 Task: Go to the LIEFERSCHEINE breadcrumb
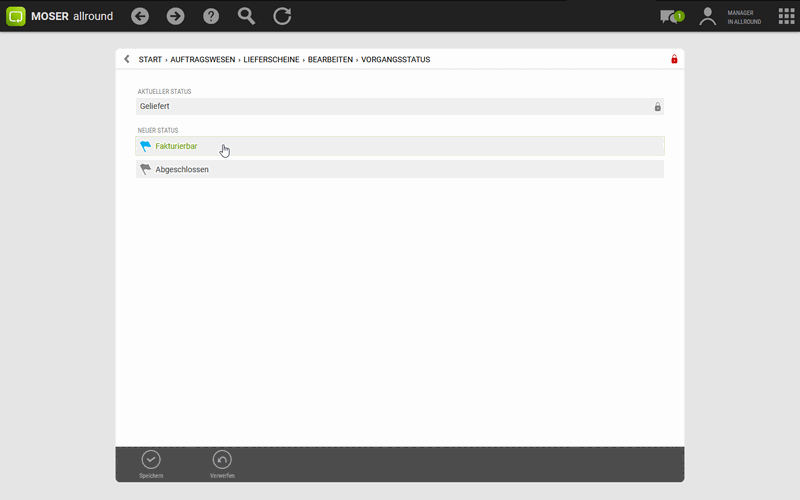point(271,60)
